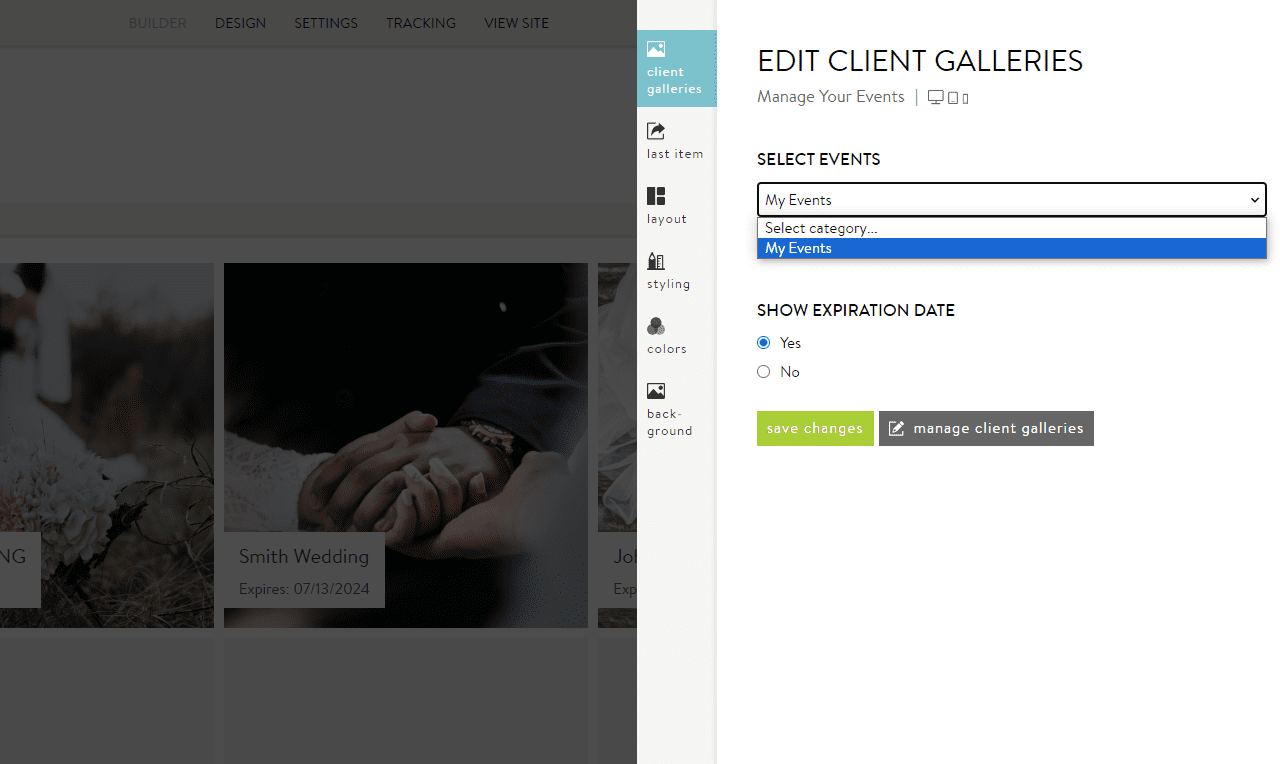Viewport: 1280px width, 764px height.
Task: Select Yes to show expiration date
Action: coord(763,342)
